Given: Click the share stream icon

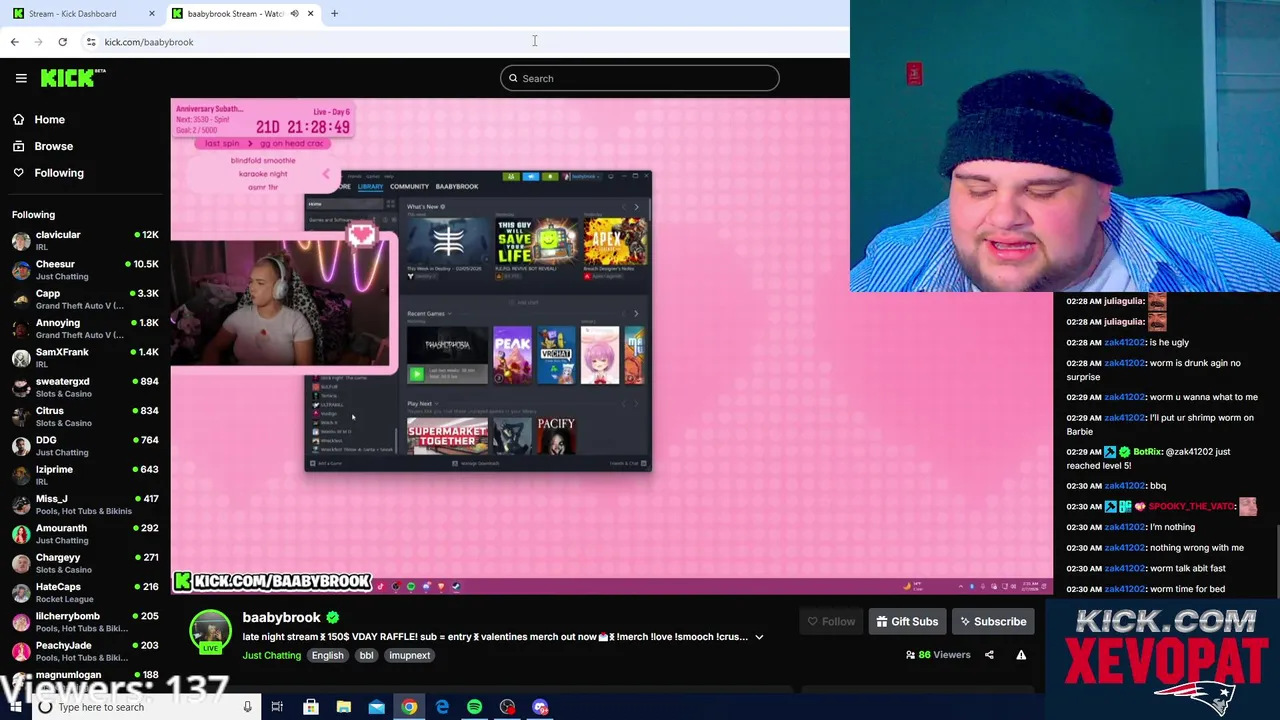Looking at the screenshot, I should pyautogui.click(x=989, y=655).
